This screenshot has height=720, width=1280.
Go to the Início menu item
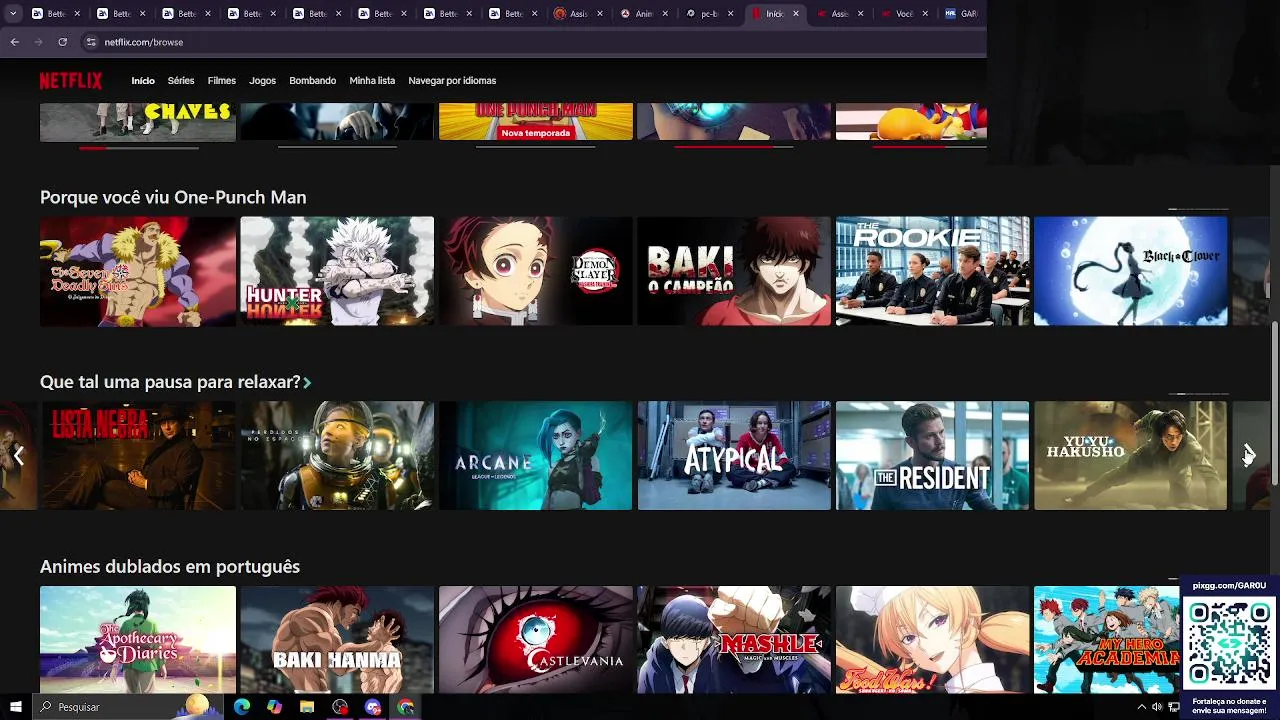[143, 81]
